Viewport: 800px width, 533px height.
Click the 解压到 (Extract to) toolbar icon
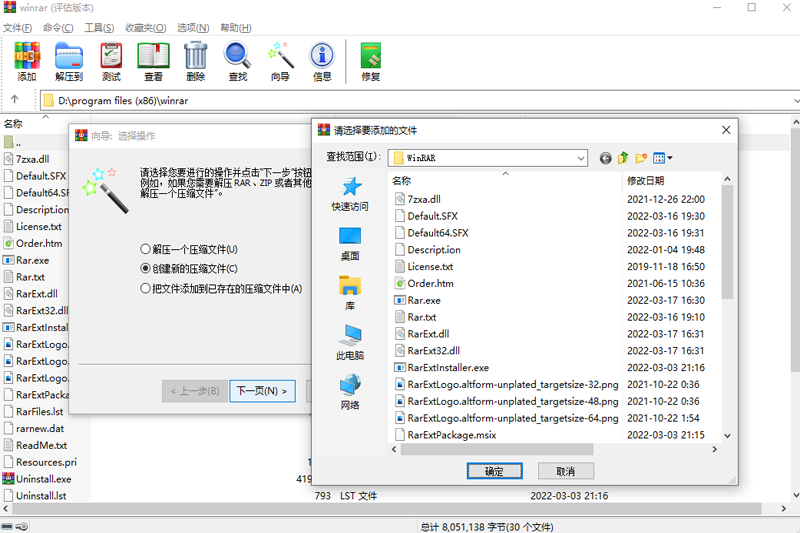(x=69, y=62)
